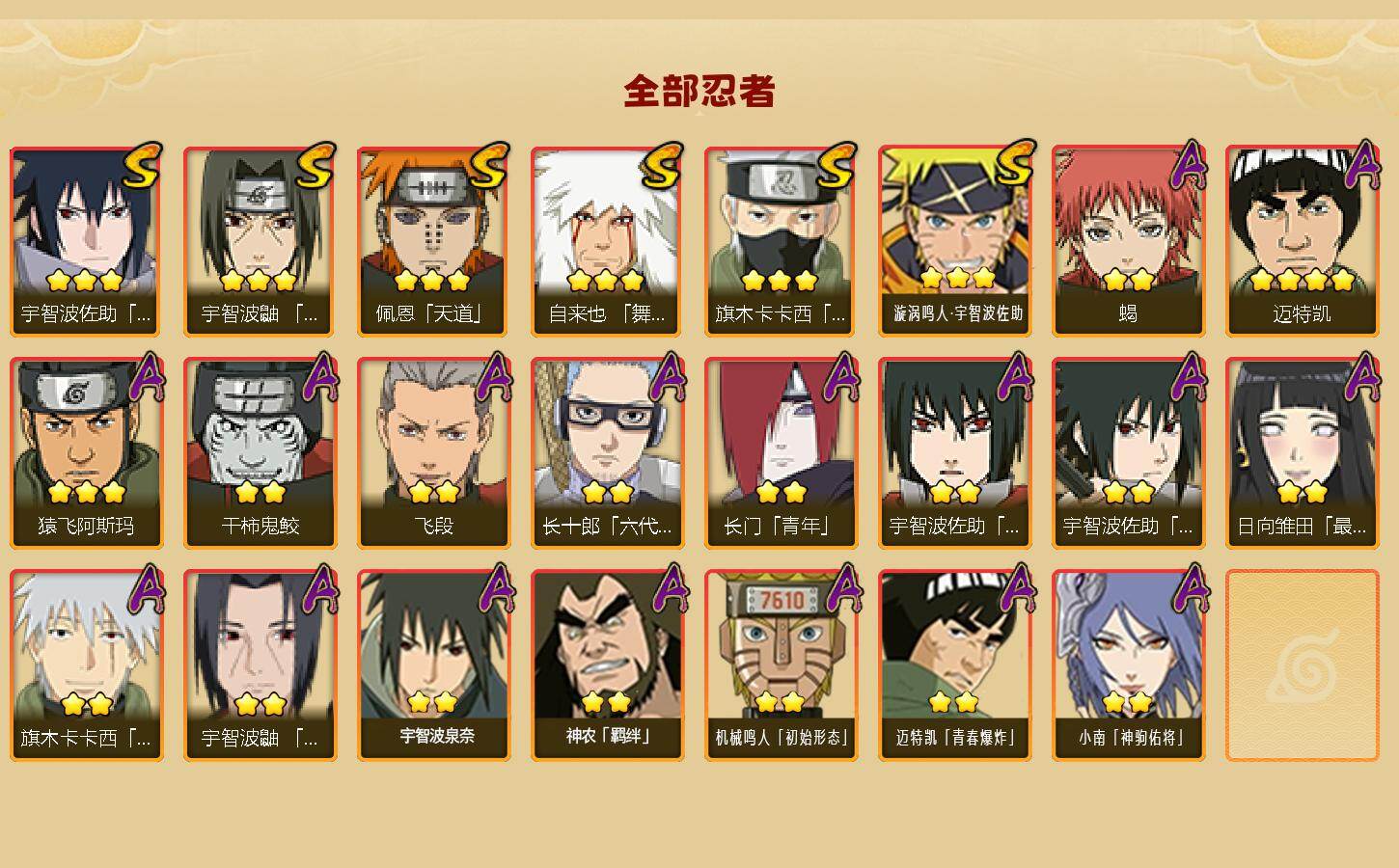The height and width of the screenshot is (868, 1399).
Task: Open the 飞段 ninja card
Action: point(433,453)
